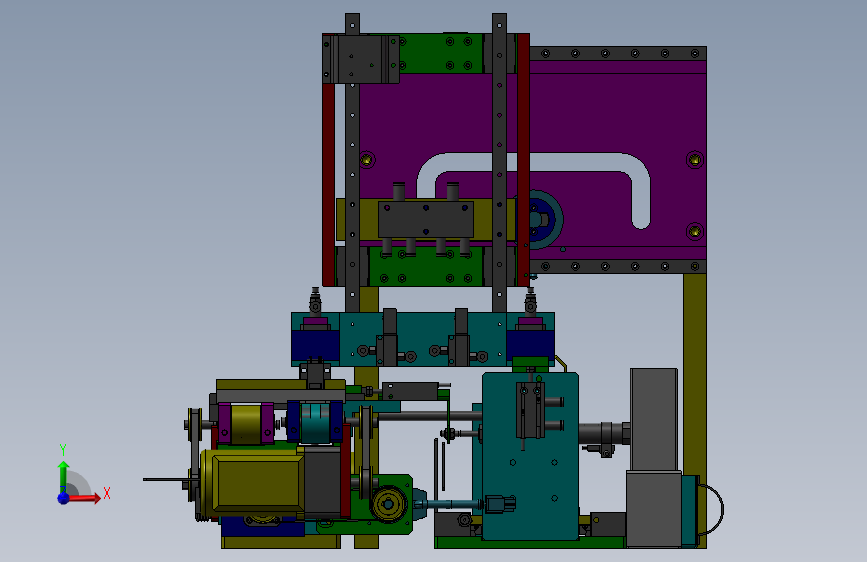The height and width of the screenshot is (562, 867).
Task: Select the dark top bar with six screws
Action: pos(618,53)
